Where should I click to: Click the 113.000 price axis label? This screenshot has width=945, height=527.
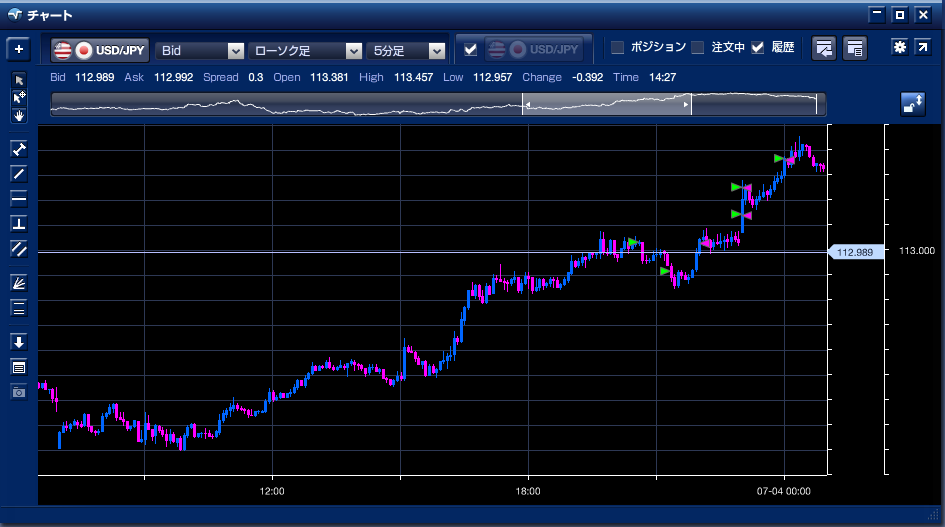917,250
